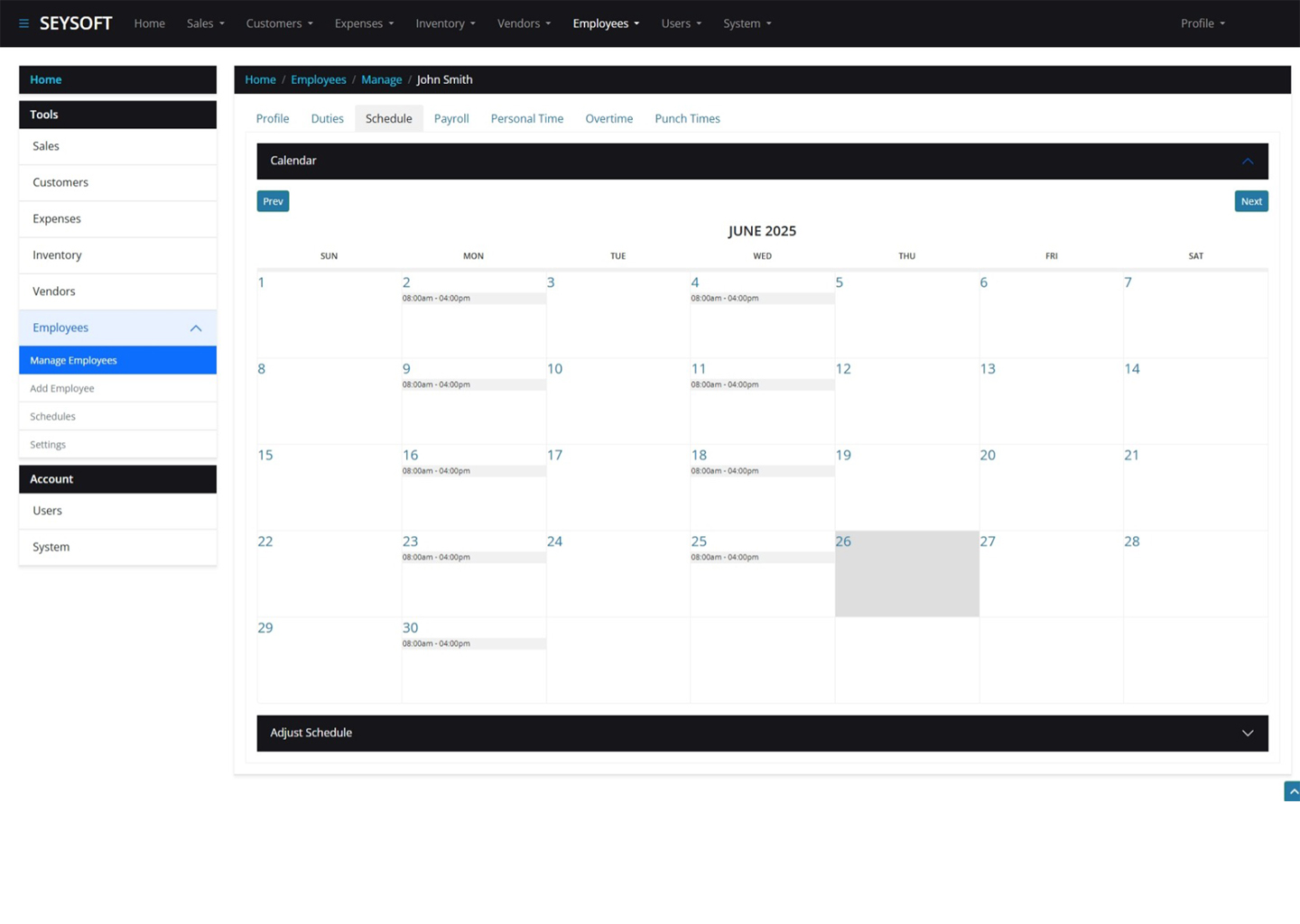The height and width of the screenshot is (924, 1300).
Task: Expand the Inventory dropdown in navbar
Action: pos(445,23)
